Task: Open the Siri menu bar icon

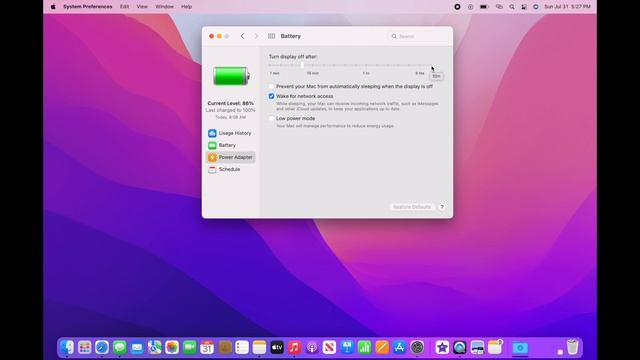Action: (536, 7)
